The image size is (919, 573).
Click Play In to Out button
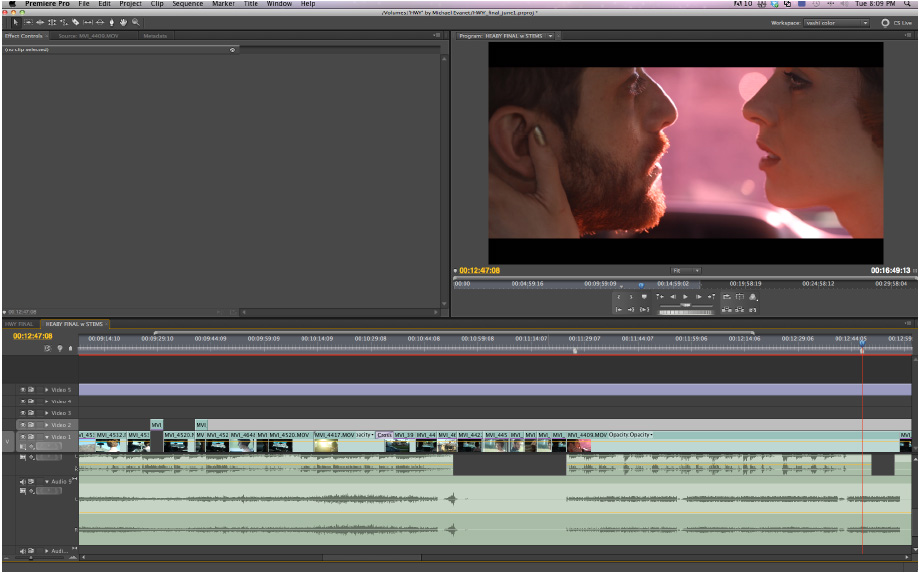coord(644,309)
